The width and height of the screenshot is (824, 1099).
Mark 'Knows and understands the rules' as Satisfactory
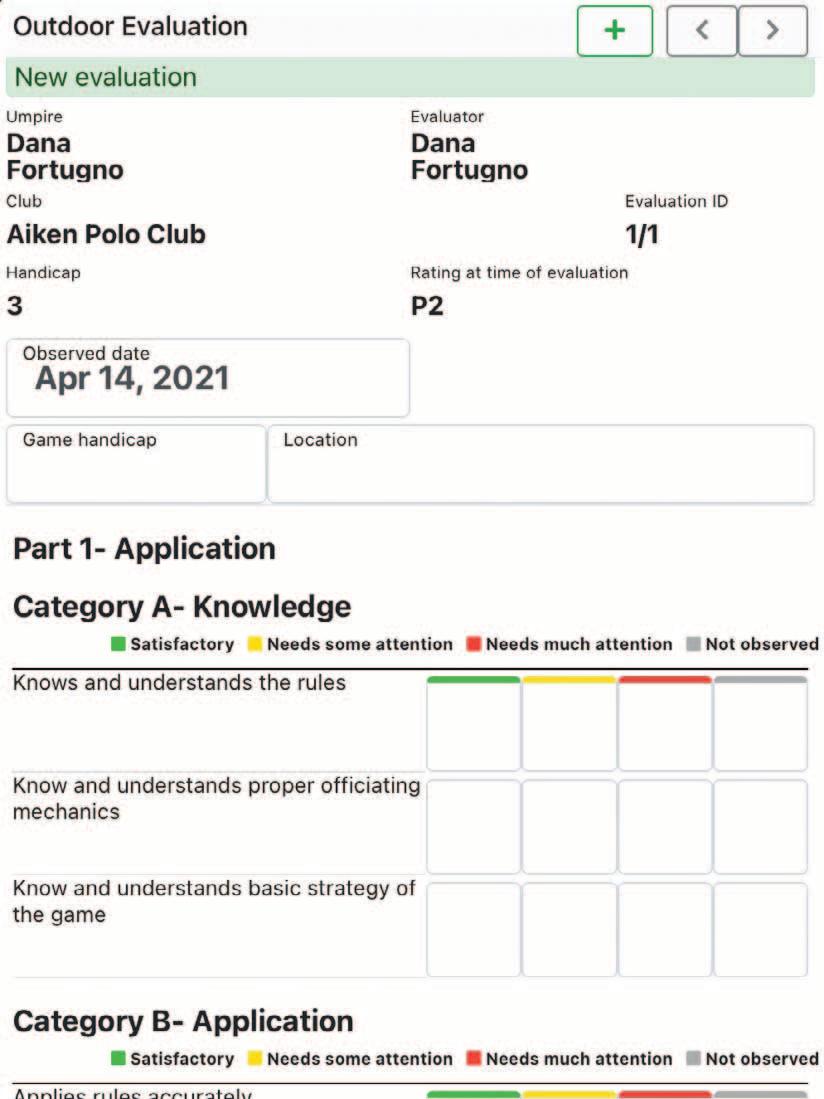point(474,724)
